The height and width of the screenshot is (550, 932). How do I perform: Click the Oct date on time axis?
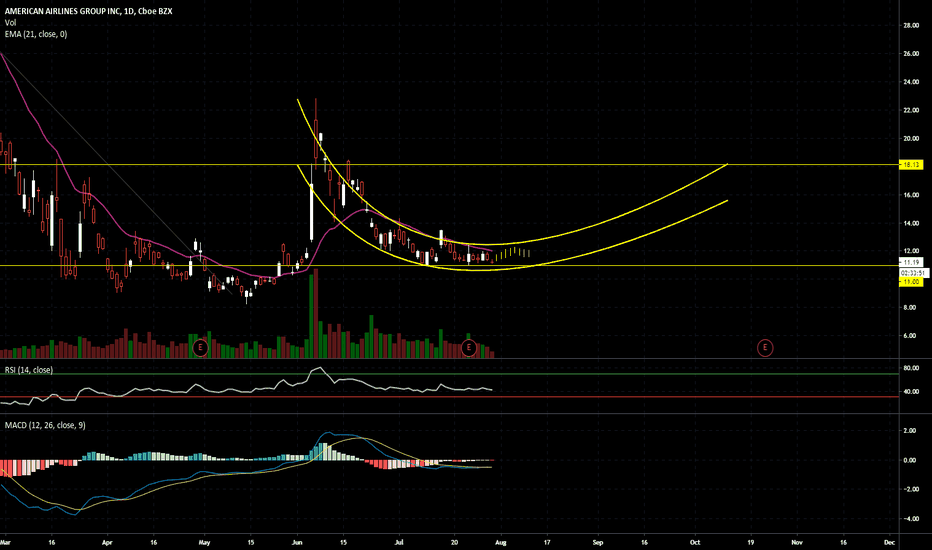click(x=695, y=542)
